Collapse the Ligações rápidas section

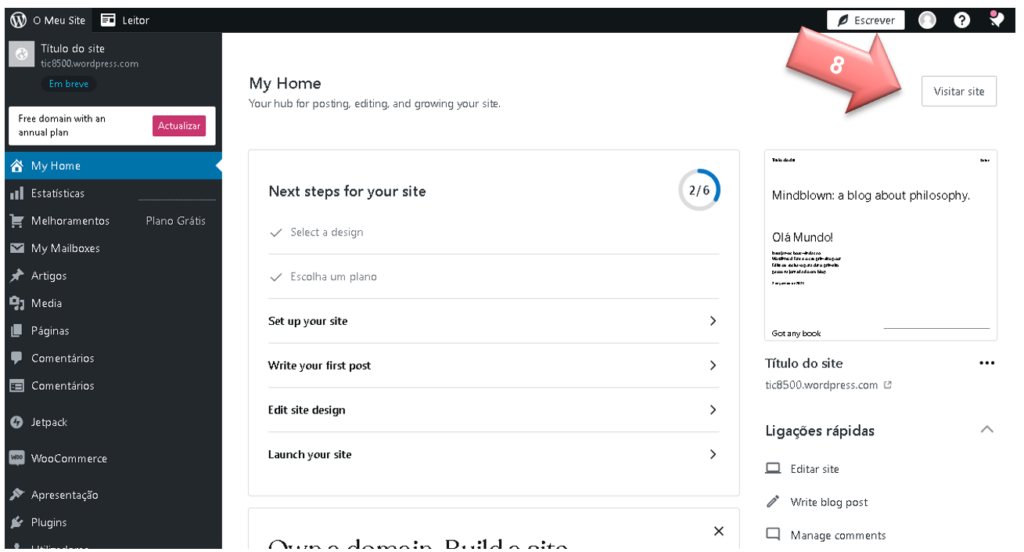pyautogui.click(x=987, y=430)
